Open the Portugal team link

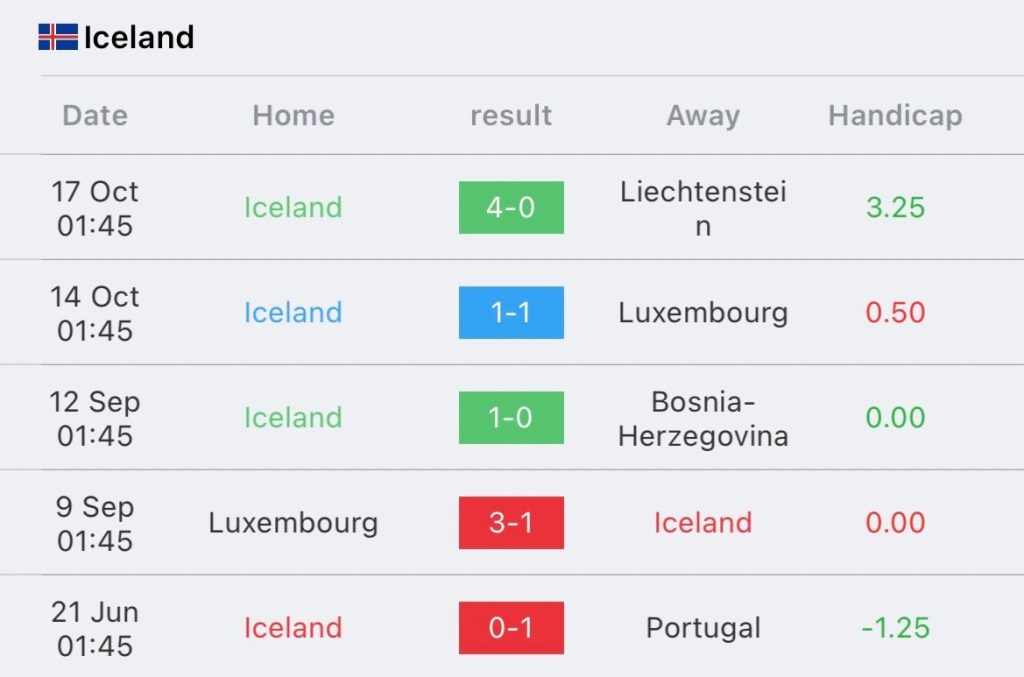[703, 628]
